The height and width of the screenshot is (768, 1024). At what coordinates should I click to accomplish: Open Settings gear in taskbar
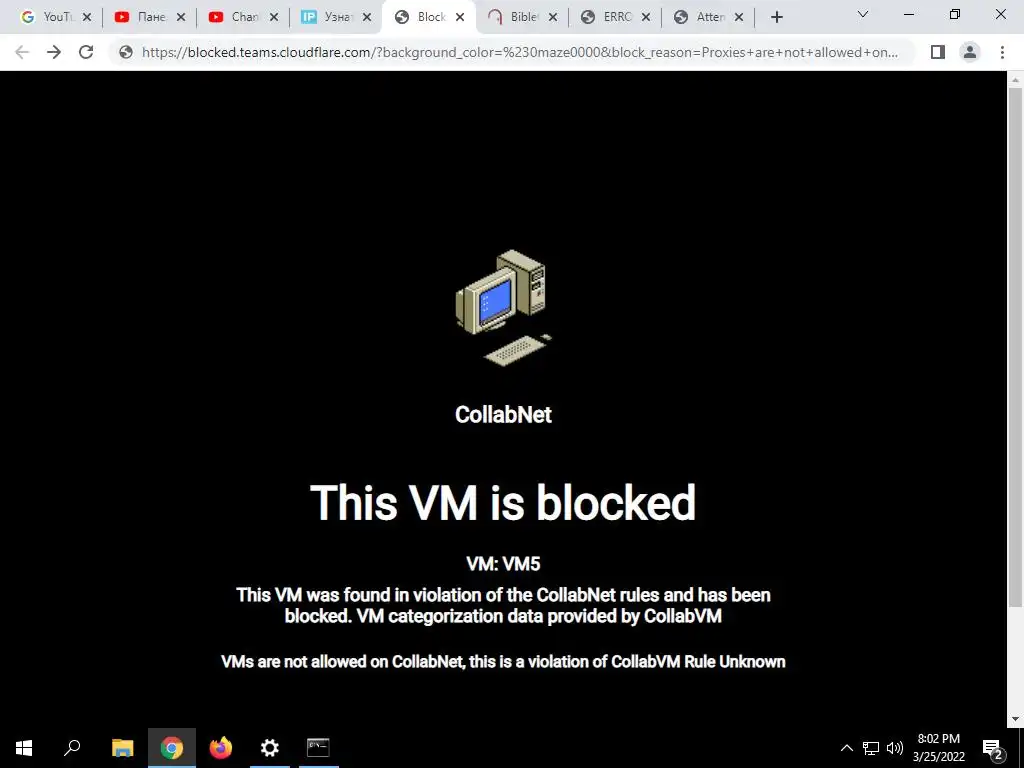(270, 748)
